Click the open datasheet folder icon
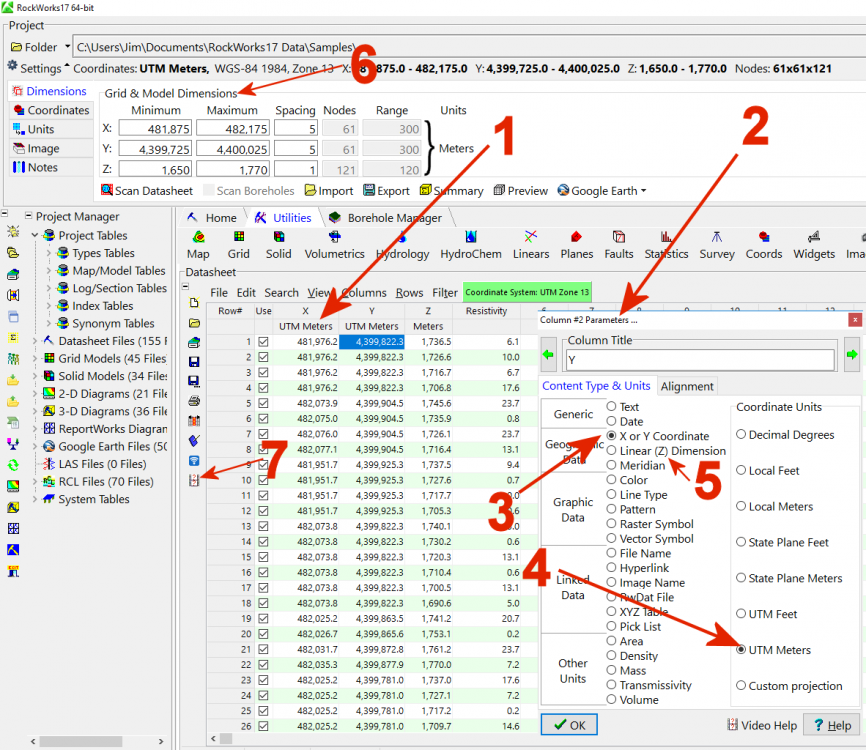 [x=194, y=323]
